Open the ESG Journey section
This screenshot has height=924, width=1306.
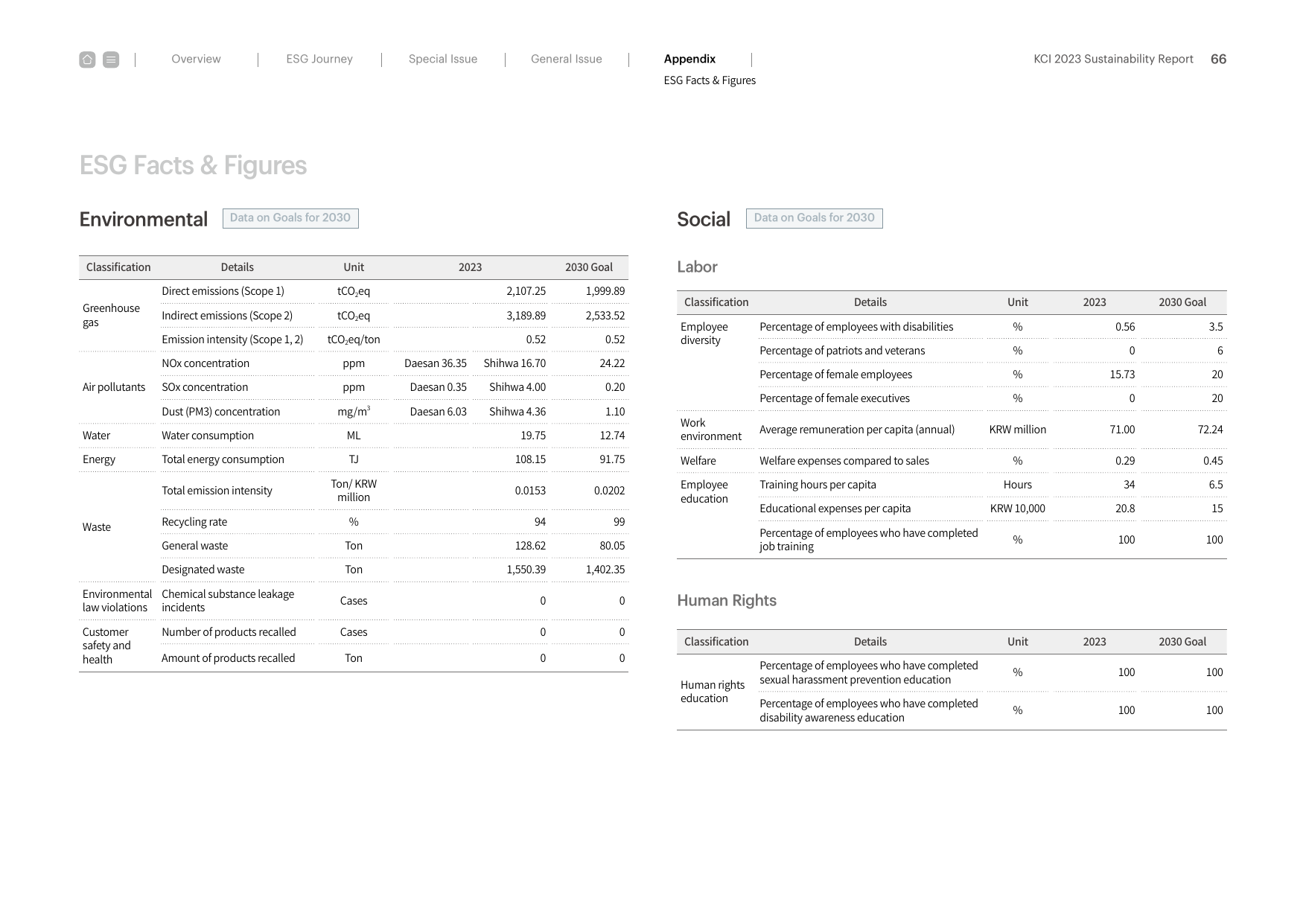point(319,59)
